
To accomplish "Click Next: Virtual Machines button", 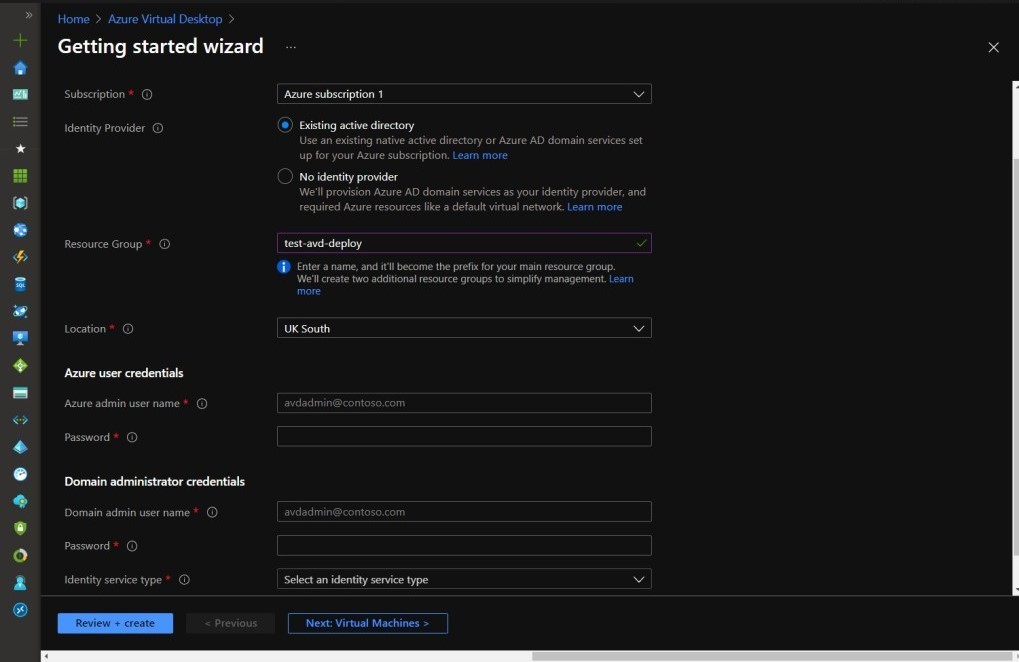I will (x=368, y=623).
